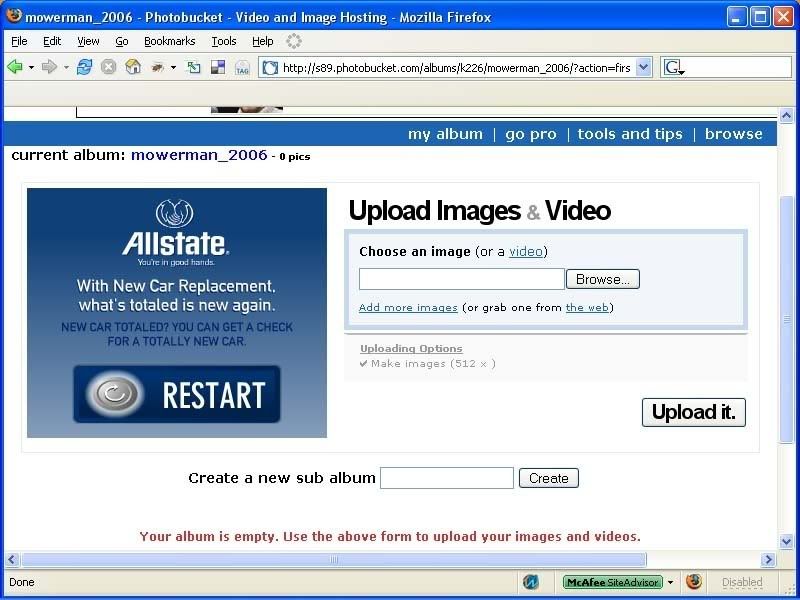Viewport: 800px width, 600px height.
Task: Click the Browse... file button
Action: click(x=603, y=279)
